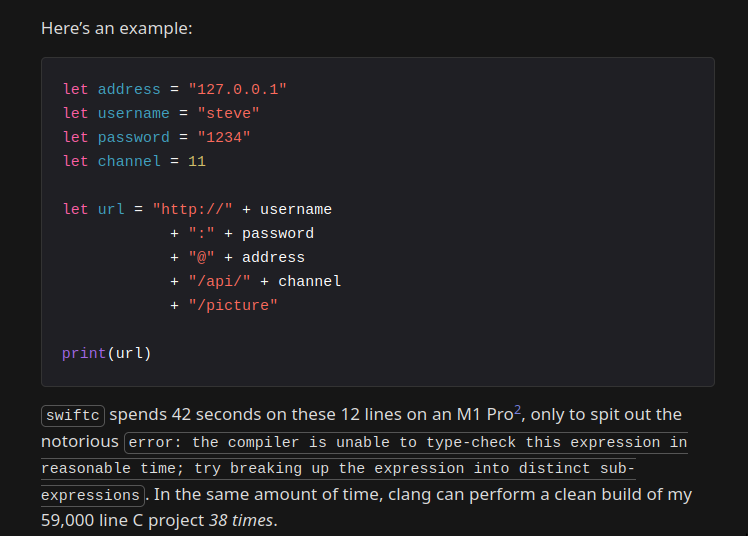Click the "@" string in code

pyautogui.click(x=201, y=257)
